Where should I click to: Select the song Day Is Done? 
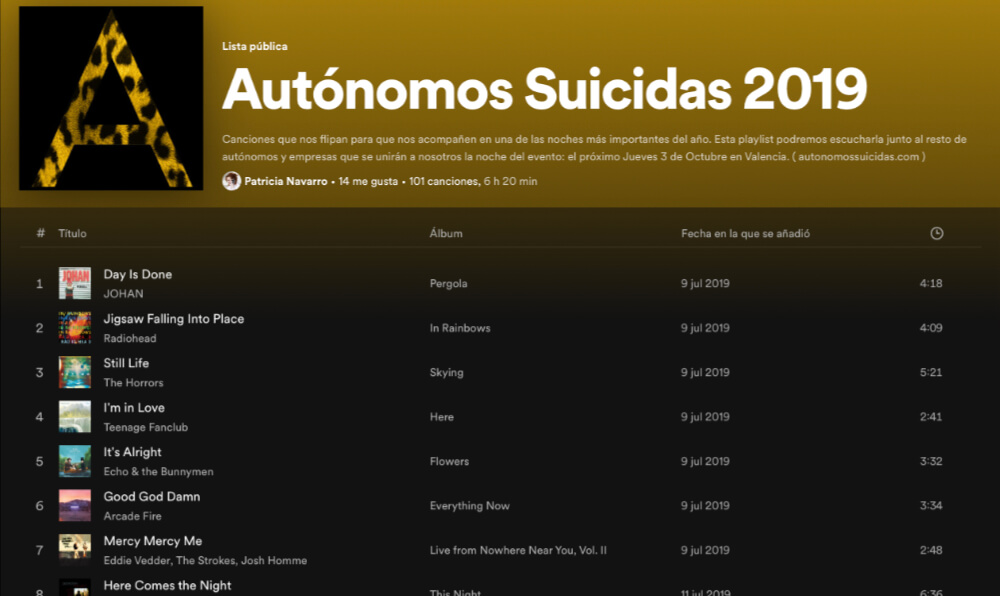tap(138, 274)
